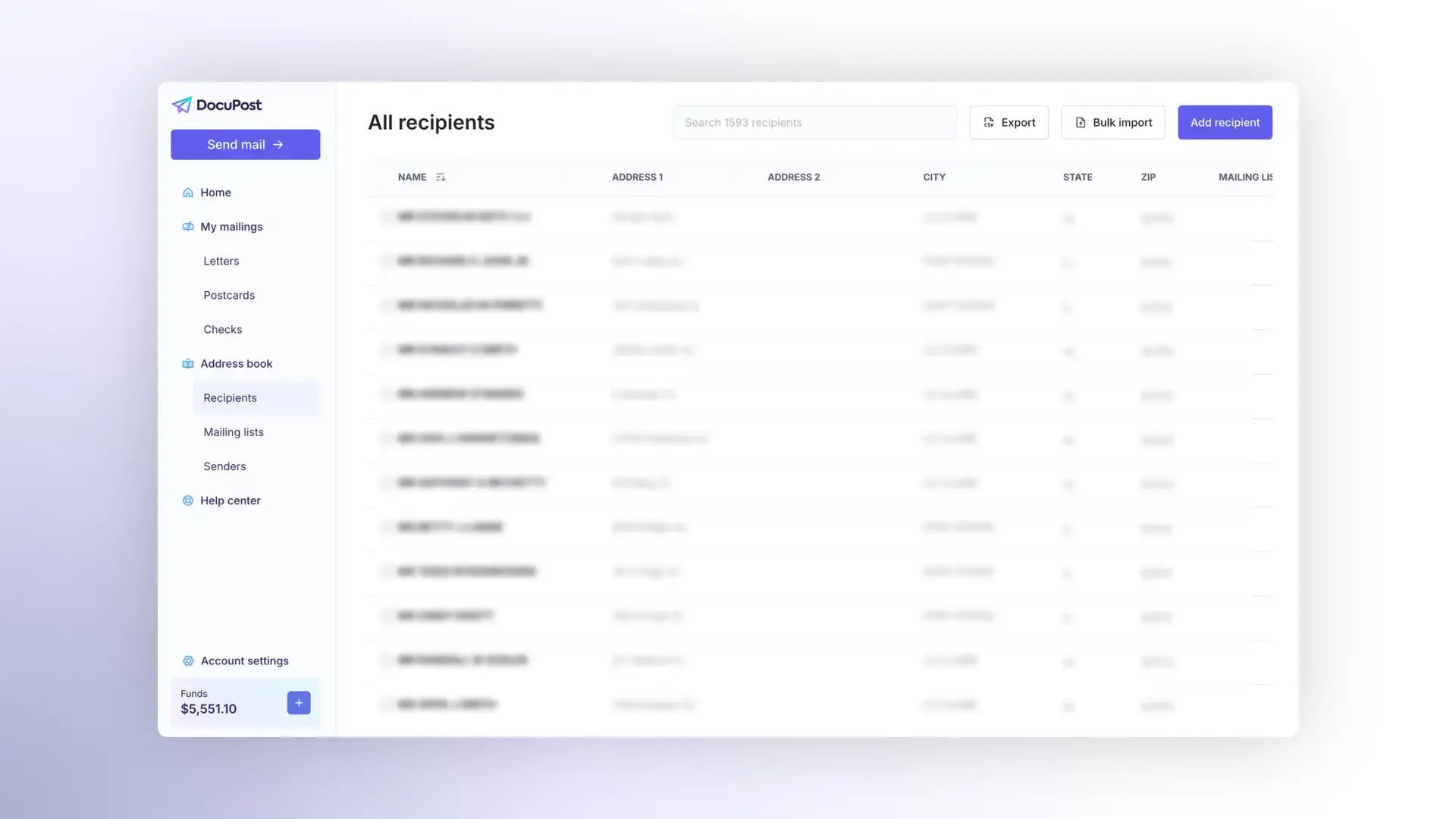Toggle the sort order on the NAME column
1456x819 pixels.
tap(441, 177)
